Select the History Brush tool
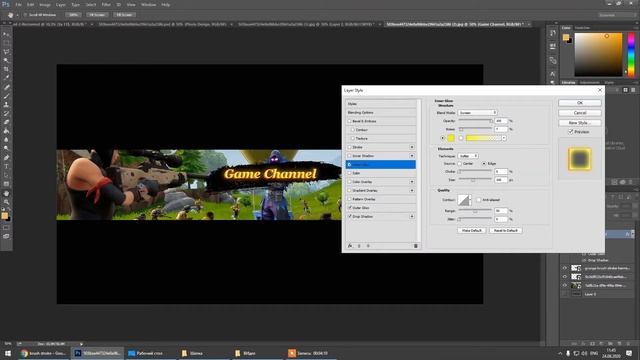Viewport: 640px width, 360px height. pyautogui.click(x=6, y=113)
